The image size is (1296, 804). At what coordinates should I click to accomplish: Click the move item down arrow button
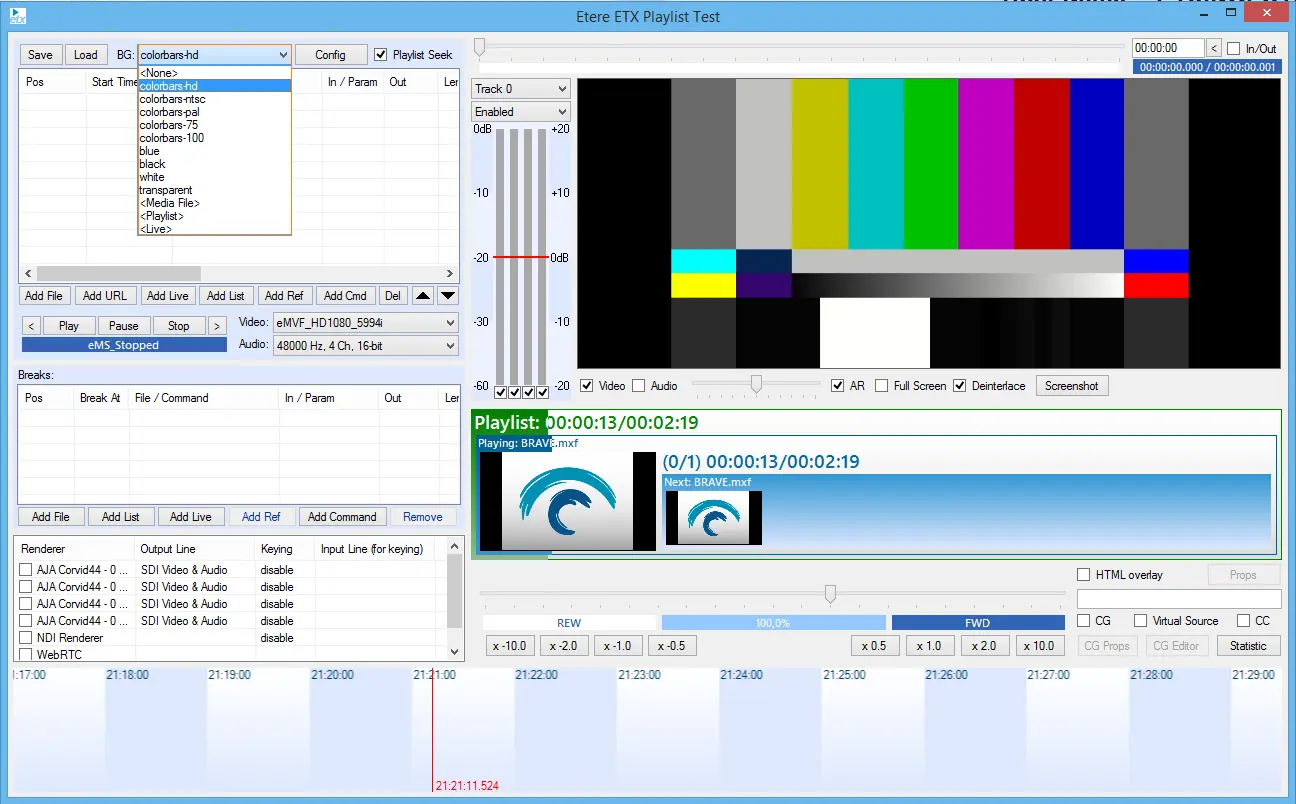point(448,296)
